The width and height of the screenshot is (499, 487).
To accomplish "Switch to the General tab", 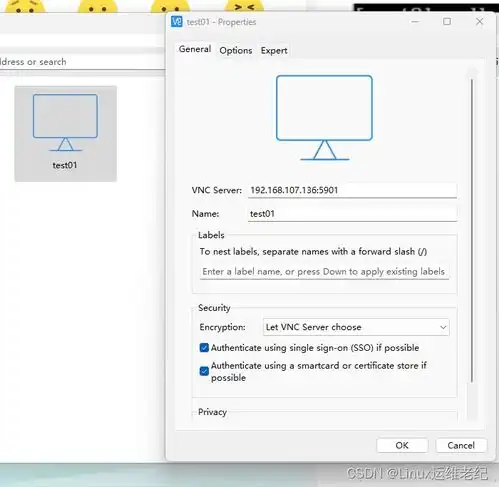I will pyautogui.click(x=195, y=49).
